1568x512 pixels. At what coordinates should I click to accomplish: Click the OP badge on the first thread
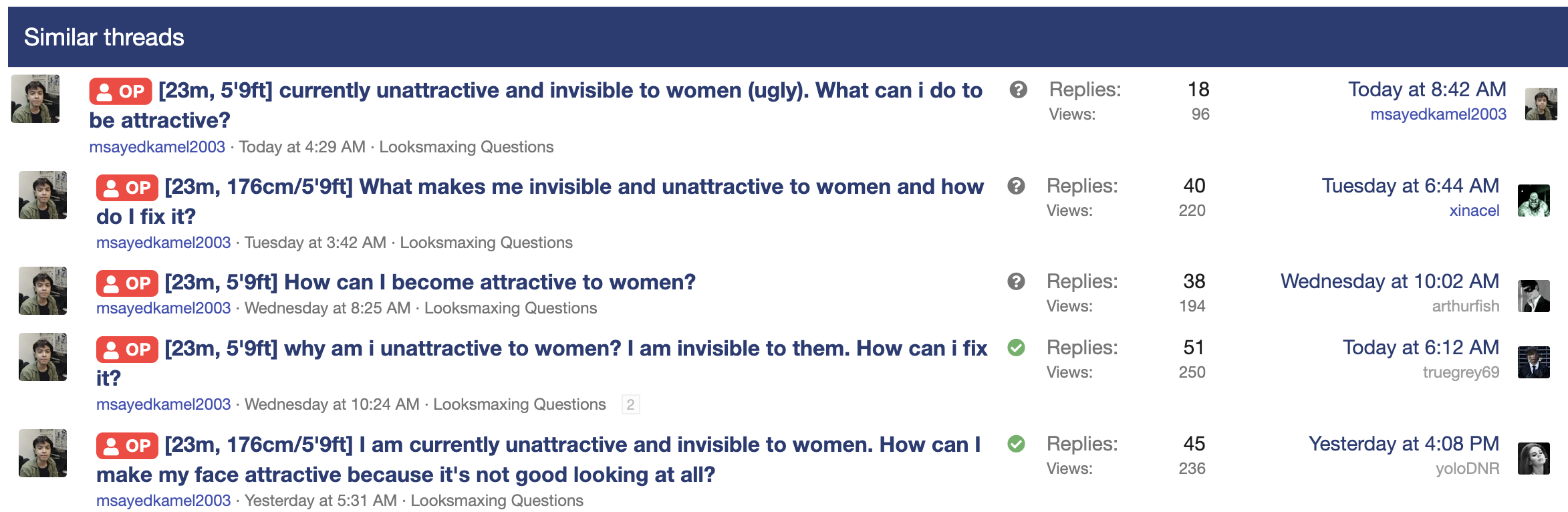click(121, 92)
